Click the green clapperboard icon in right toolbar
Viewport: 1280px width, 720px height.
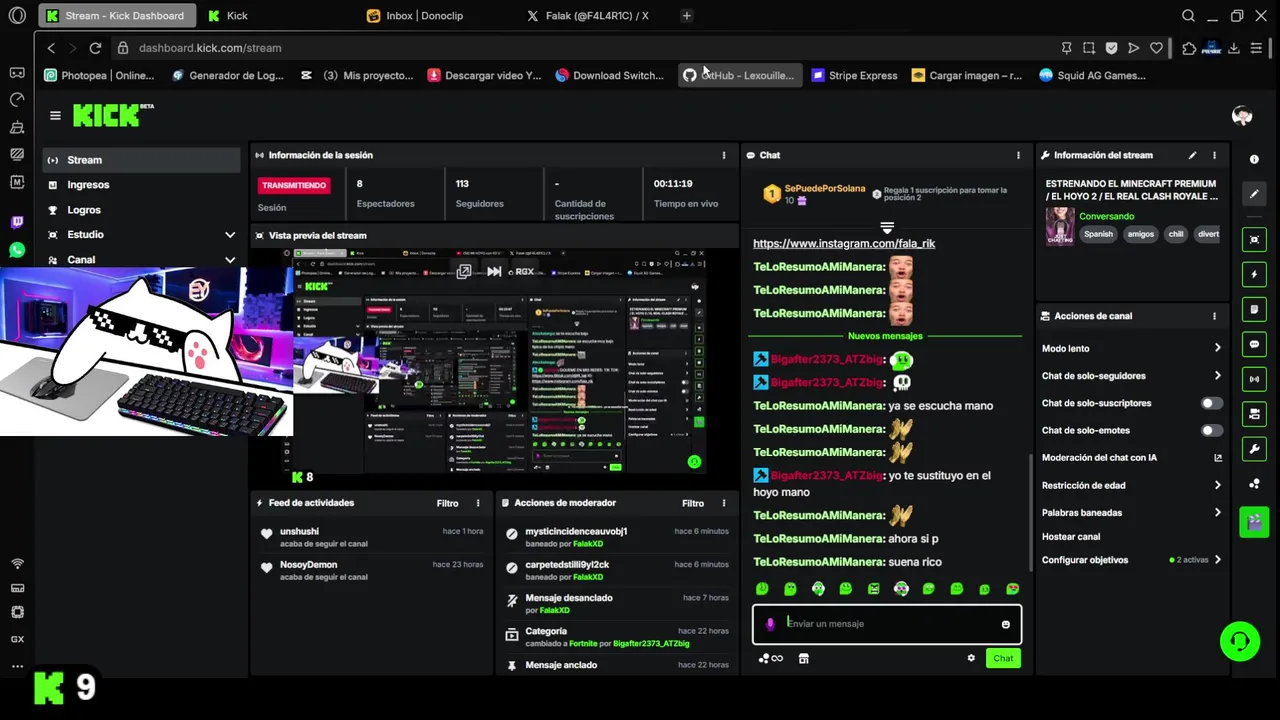1254,522
